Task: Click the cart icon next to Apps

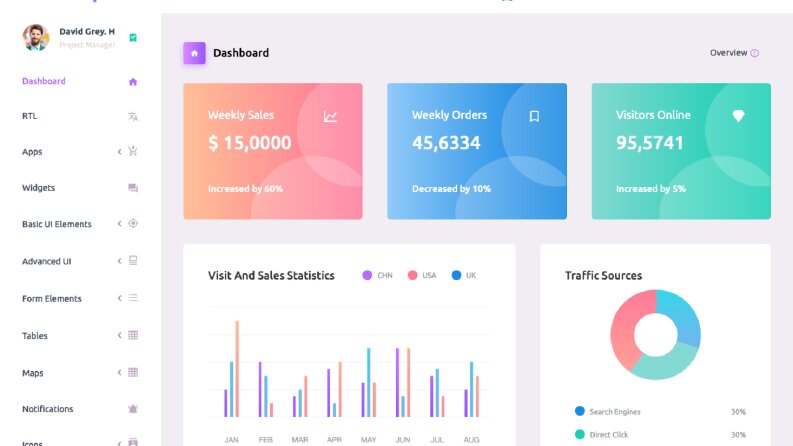Action: pos(133,151)
